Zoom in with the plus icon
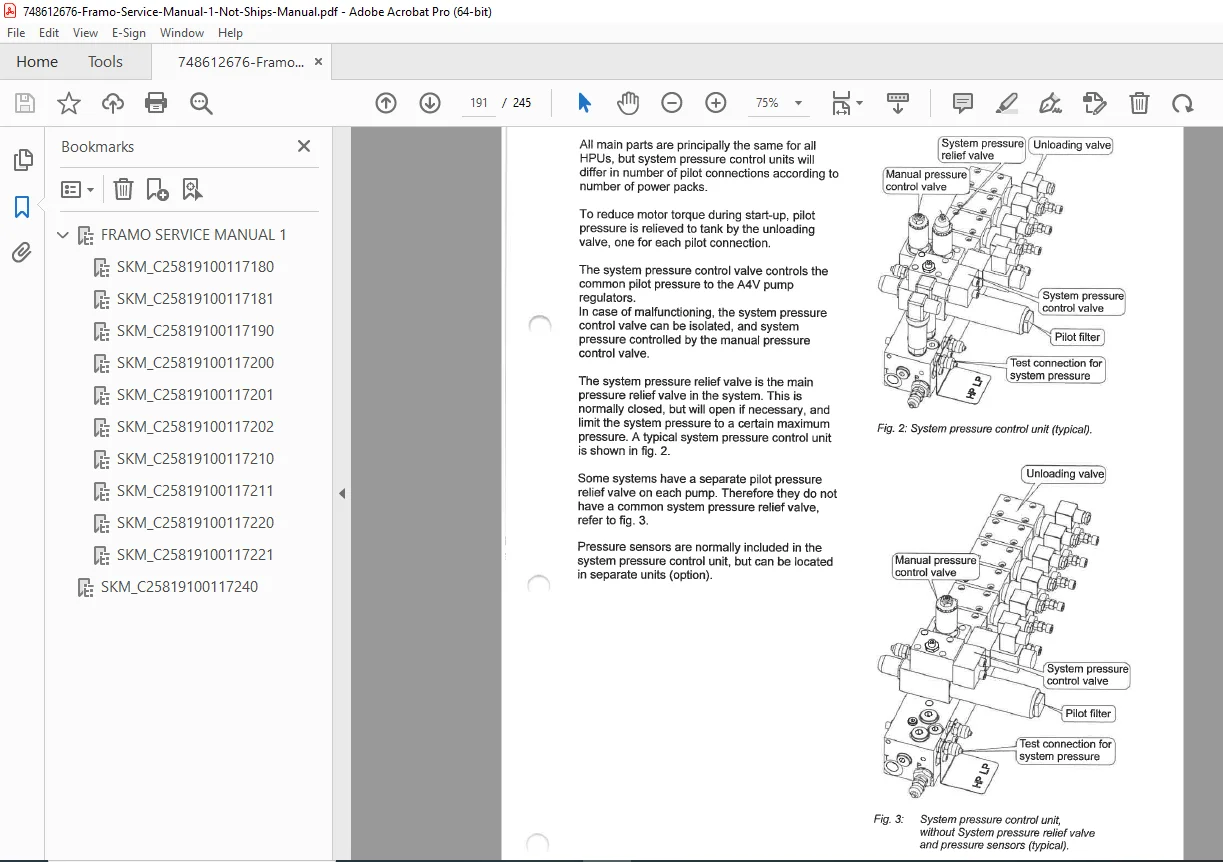 click(716, 103)
